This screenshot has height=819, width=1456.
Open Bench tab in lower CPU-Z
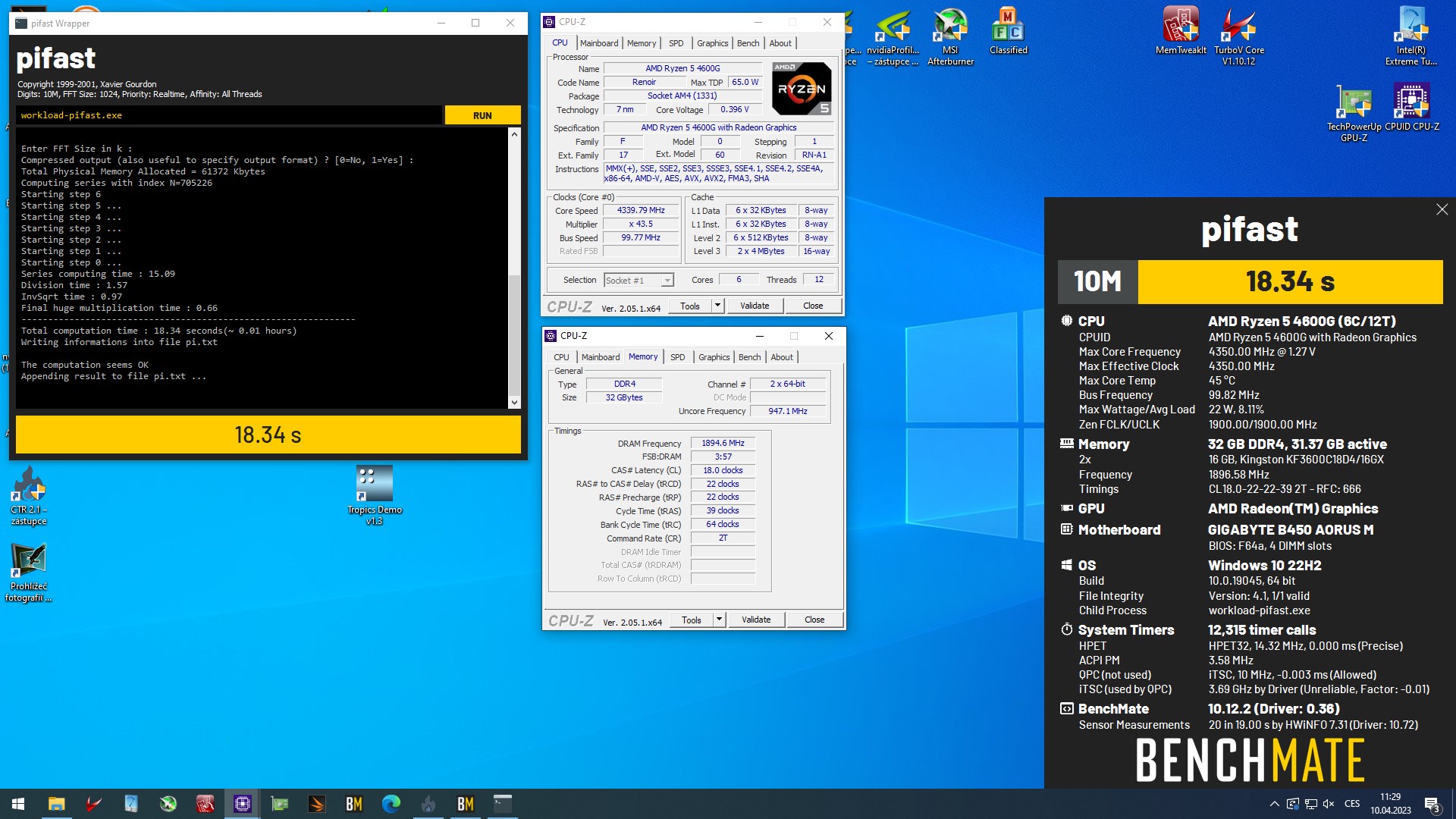[x=750, y=357]
